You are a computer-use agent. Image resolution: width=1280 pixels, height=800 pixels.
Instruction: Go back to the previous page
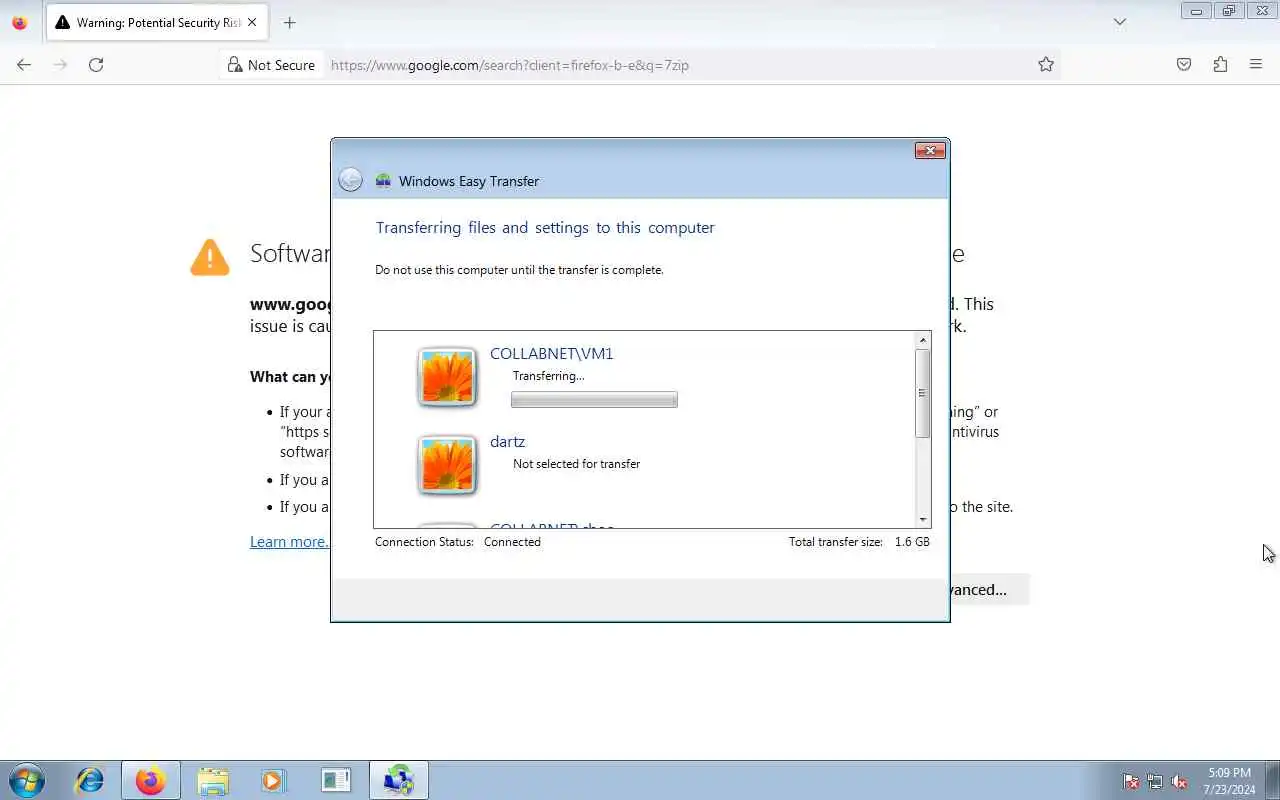[x=24, y=65]
